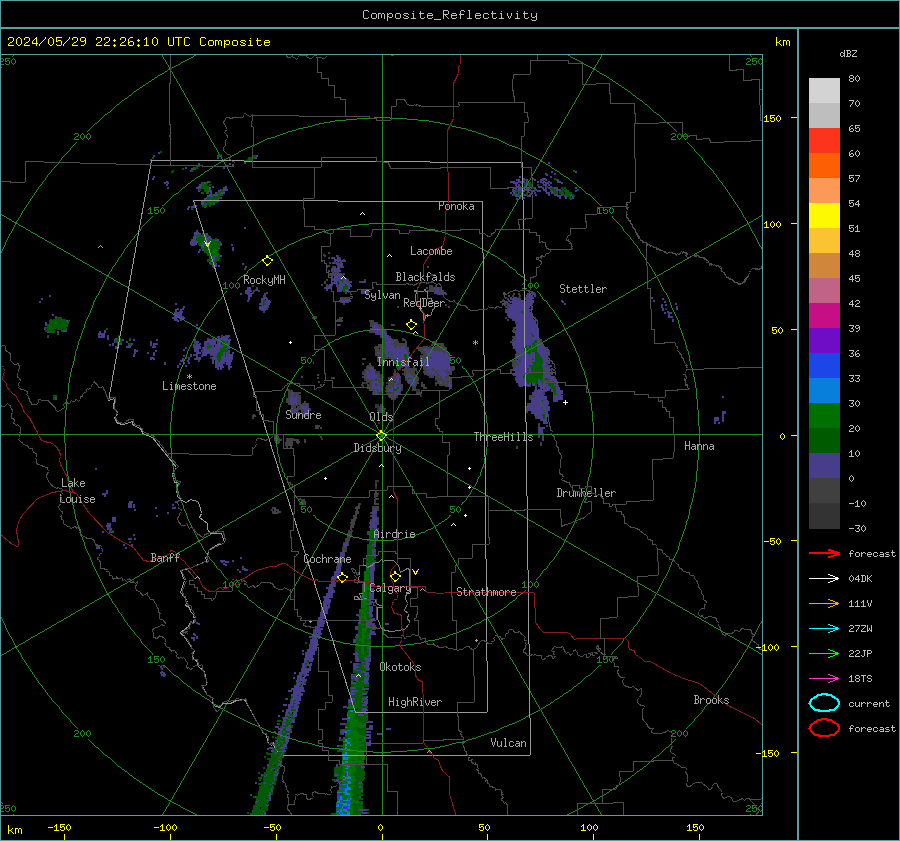Click the yellow diamond marker above Calgary
Screen dimensions: 900x841
(395, 576)
